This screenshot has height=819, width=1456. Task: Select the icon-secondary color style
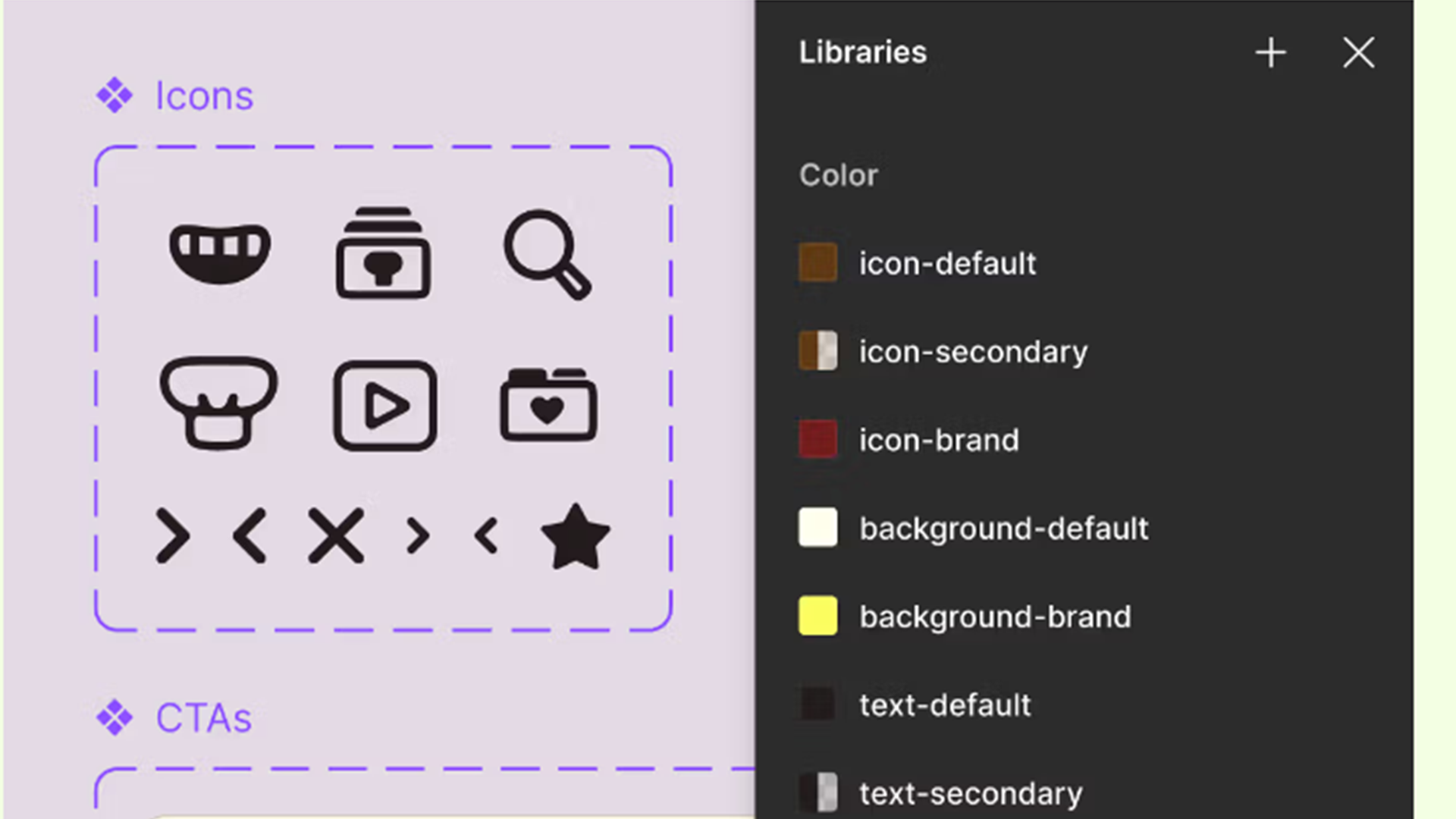[973, 352]
